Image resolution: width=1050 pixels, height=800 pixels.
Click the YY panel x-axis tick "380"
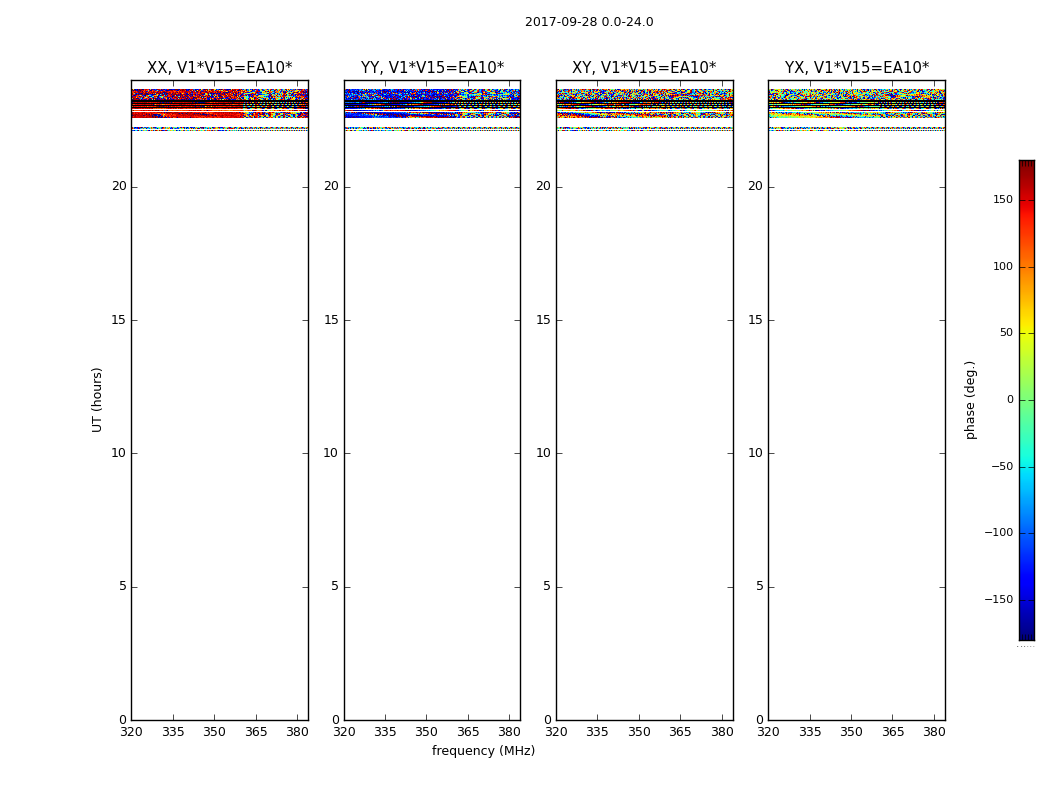click(x=510, y=732)
